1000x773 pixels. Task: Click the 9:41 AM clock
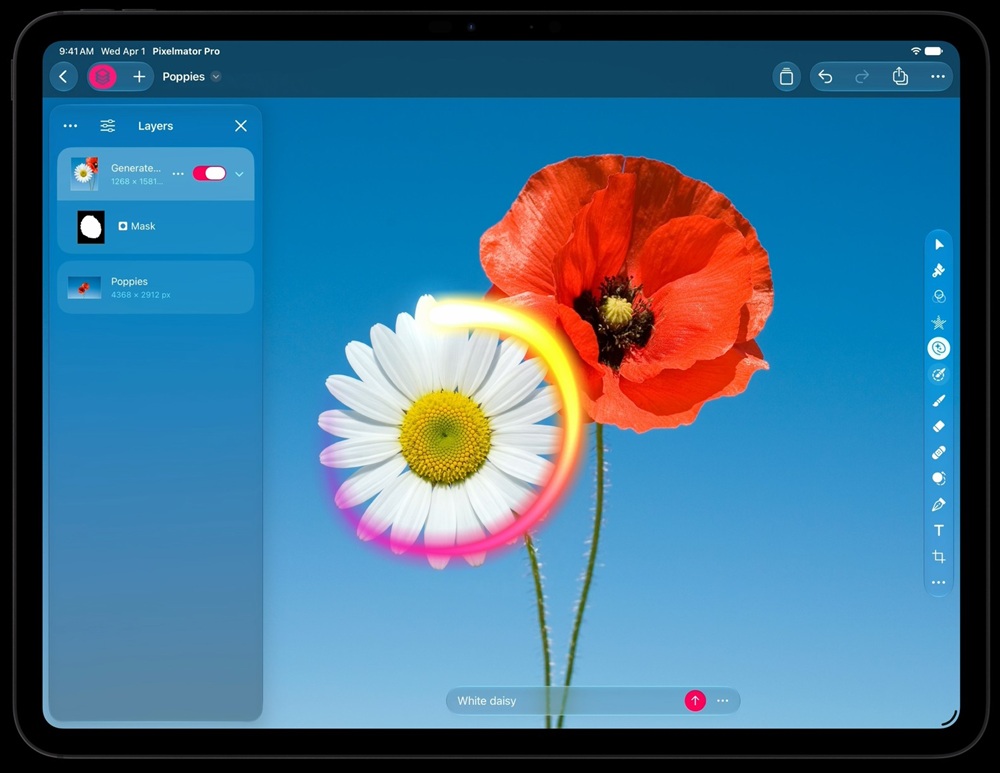point(77,51)
